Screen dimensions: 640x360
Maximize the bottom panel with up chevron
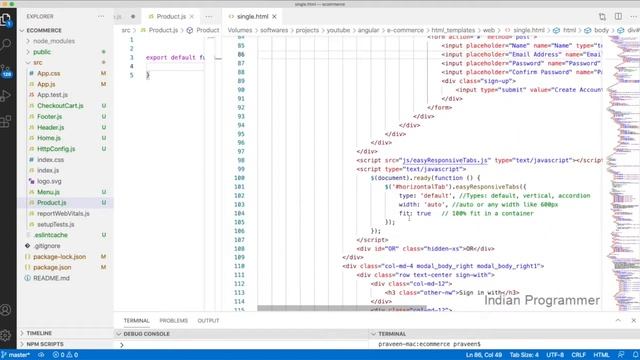click(618, 320)
